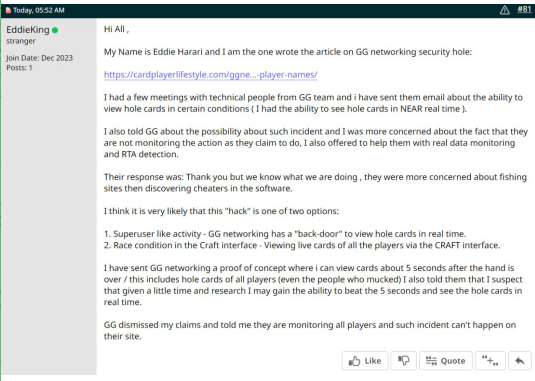The height and width of the screenshot is (381, 535).
Task: Click the red document icon beside the timestamp
Action: point(8,10)
